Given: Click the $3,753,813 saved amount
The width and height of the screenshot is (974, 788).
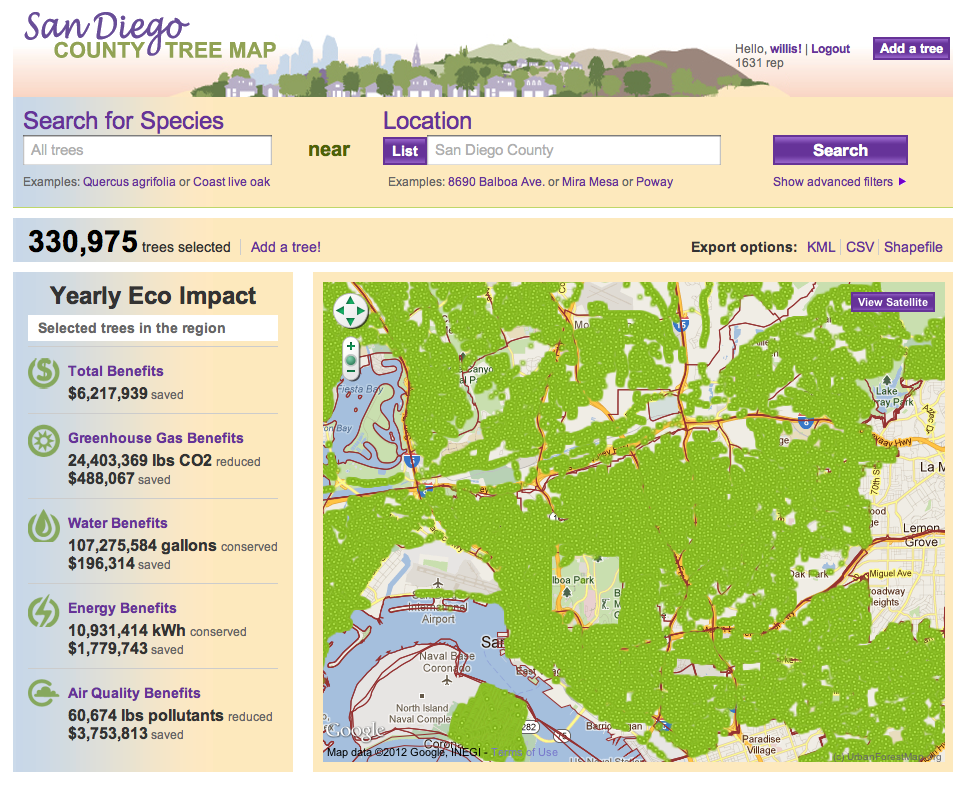Looking at the screenshot, I should 126,734.
